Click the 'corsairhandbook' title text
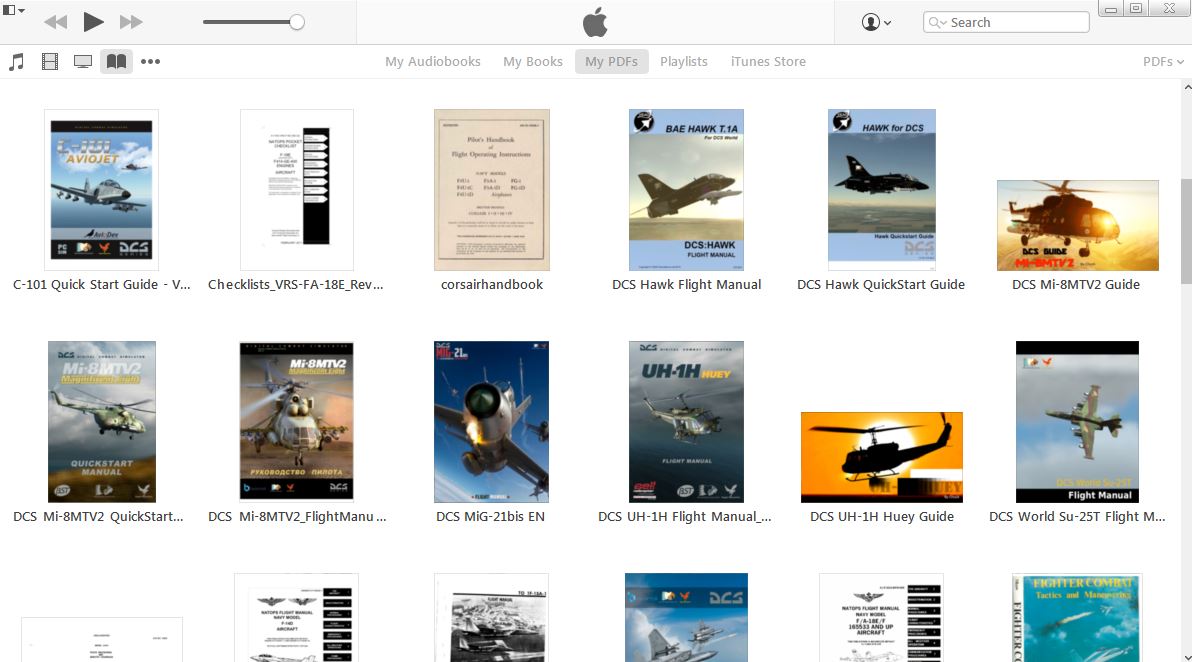Screen dimensions: 1192x662 (x=492, y=284)
